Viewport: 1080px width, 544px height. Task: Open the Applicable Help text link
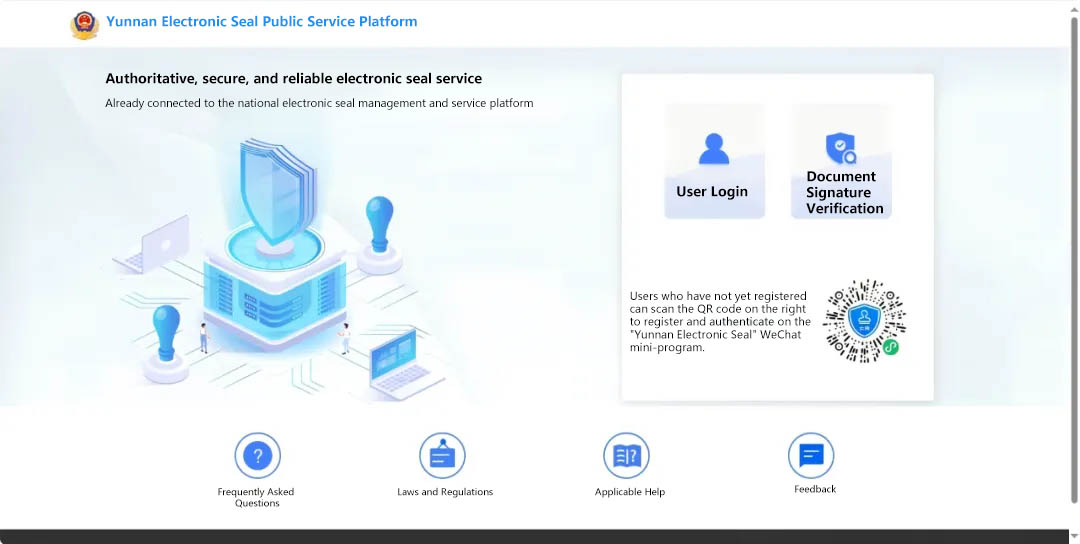click(630, 492)
